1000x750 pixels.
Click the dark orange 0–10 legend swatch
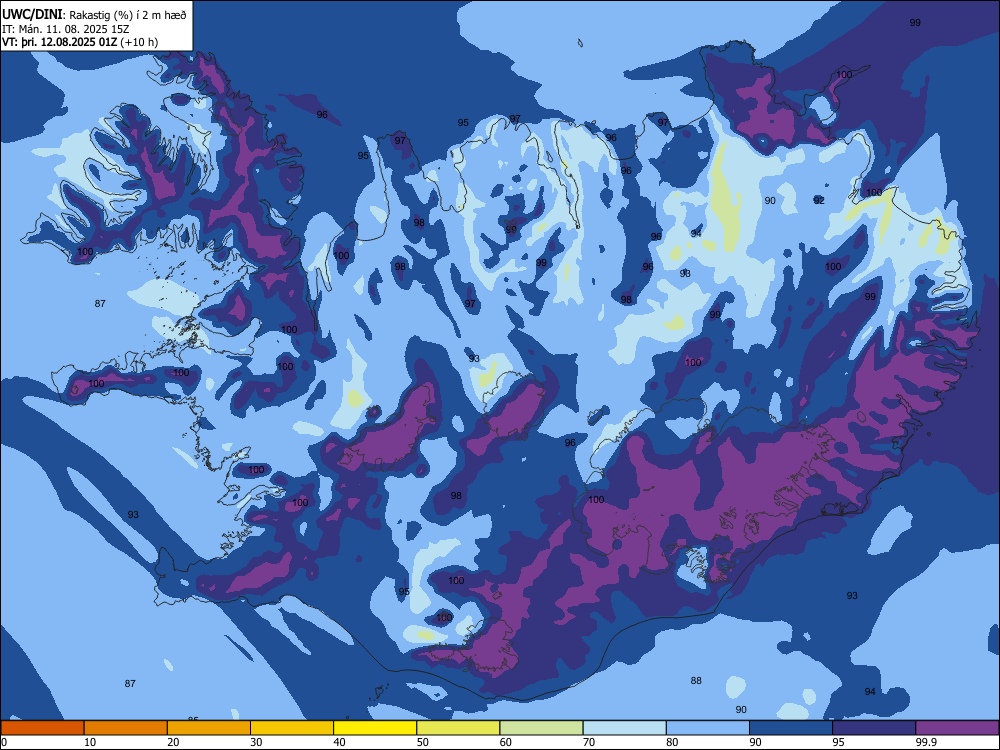tap(42, 728)
